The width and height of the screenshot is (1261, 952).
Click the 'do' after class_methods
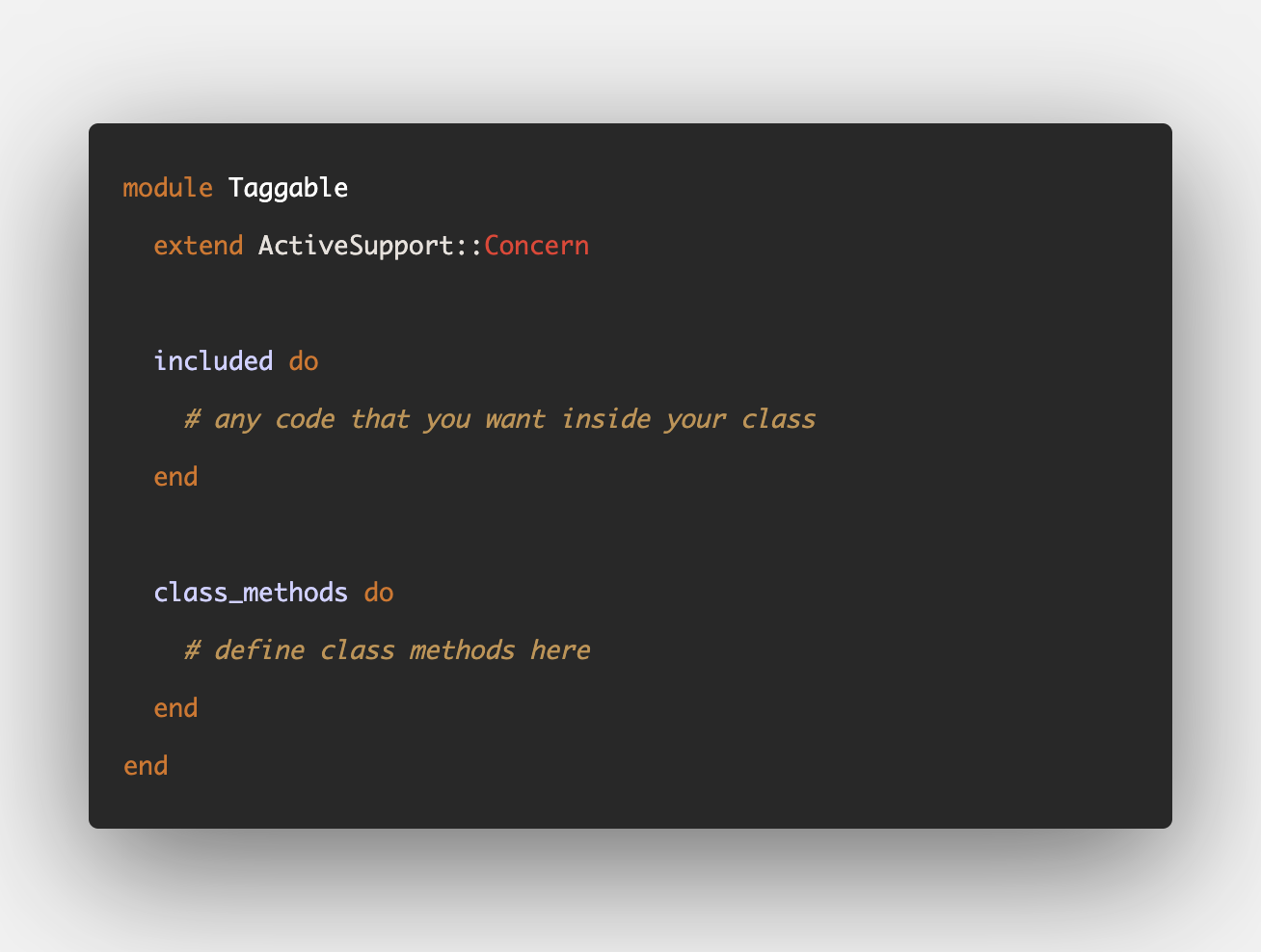tap(379, 592)
